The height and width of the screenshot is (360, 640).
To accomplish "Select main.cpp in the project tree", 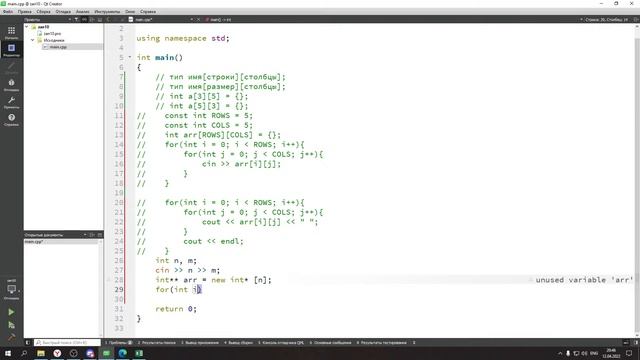I will coord(58,47).
